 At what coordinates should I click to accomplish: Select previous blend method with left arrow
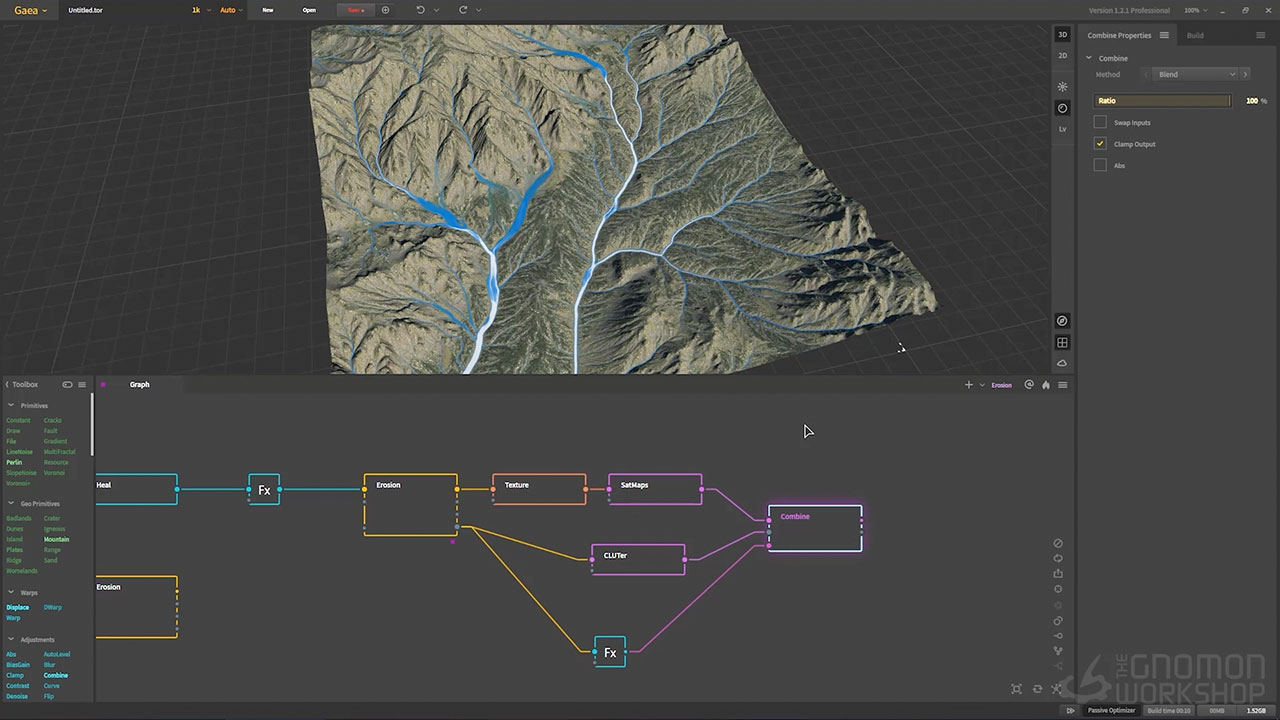coord(1148,74)
